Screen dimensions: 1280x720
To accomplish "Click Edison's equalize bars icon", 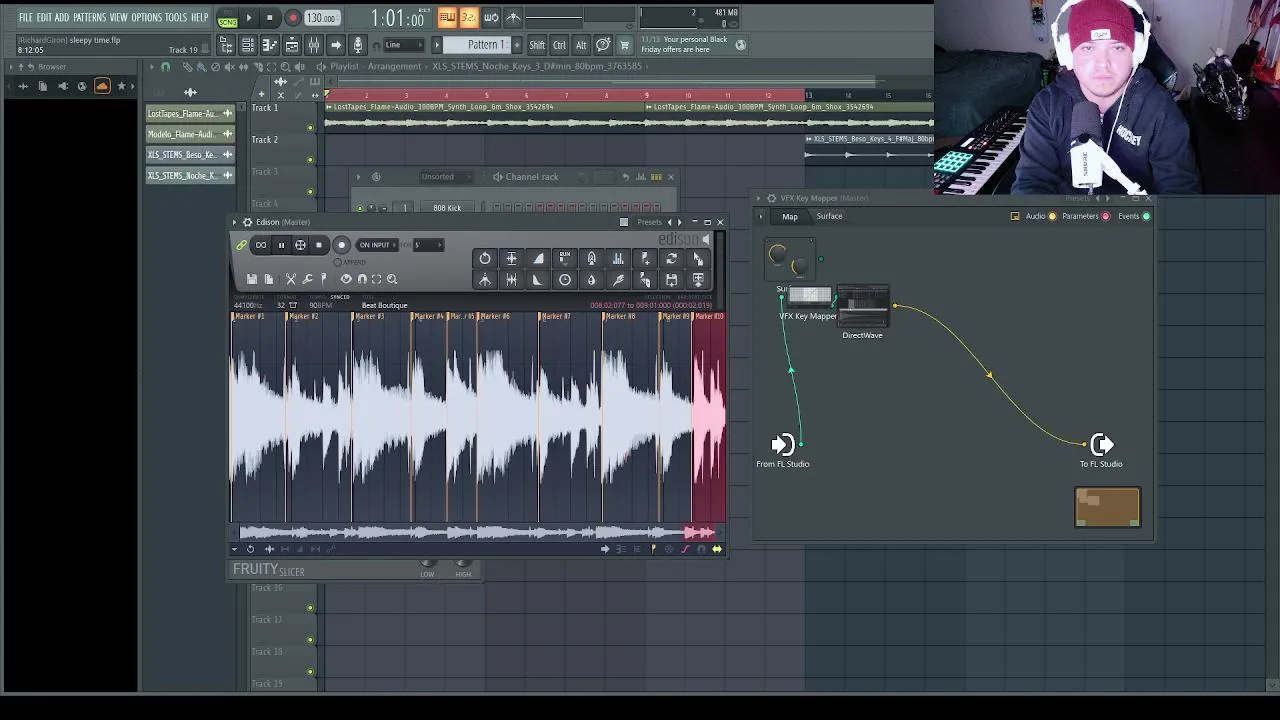I will 617,258.
